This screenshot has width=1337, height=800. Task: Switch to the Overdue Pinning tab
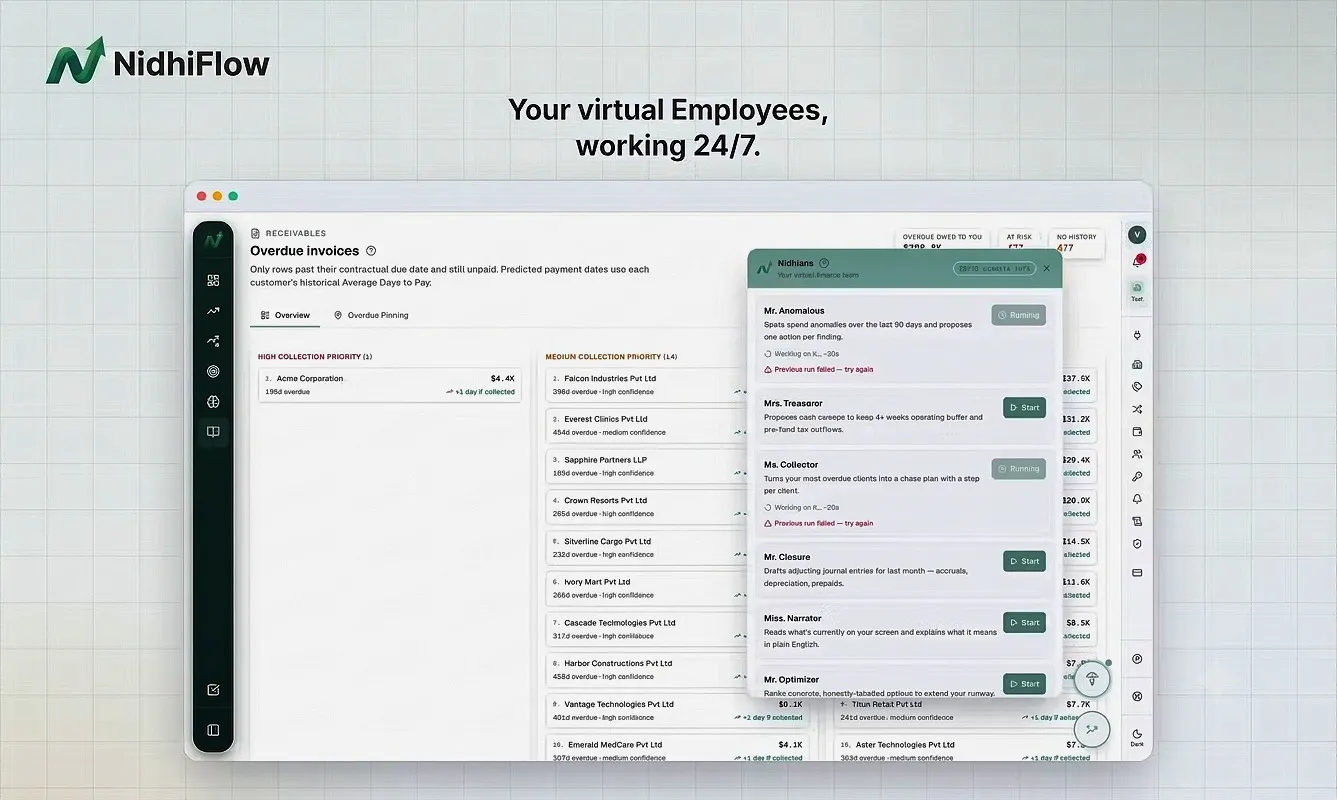tap(371, 315)
